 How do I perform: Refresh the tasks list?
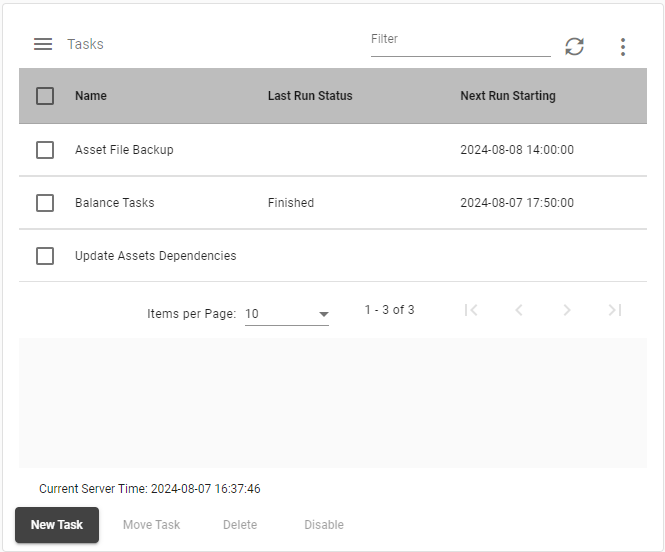tap(574, 46)
